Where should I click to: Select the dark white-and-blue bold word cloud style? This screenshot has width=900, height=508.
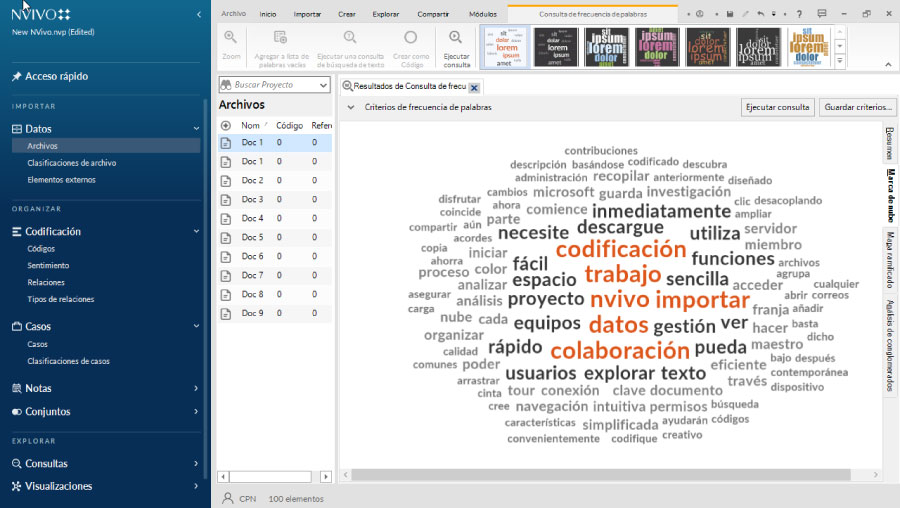coord(606,48)
